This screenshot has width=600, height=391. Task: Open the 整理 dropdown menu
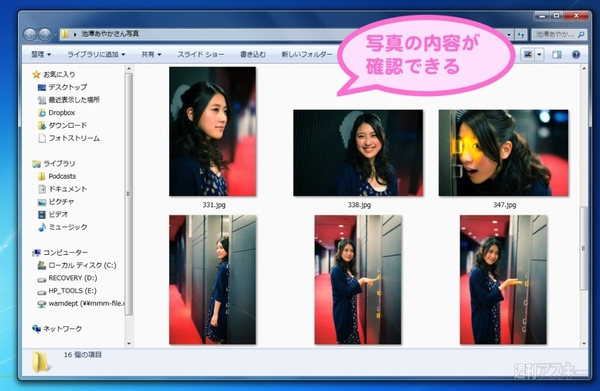click(41, 54)
